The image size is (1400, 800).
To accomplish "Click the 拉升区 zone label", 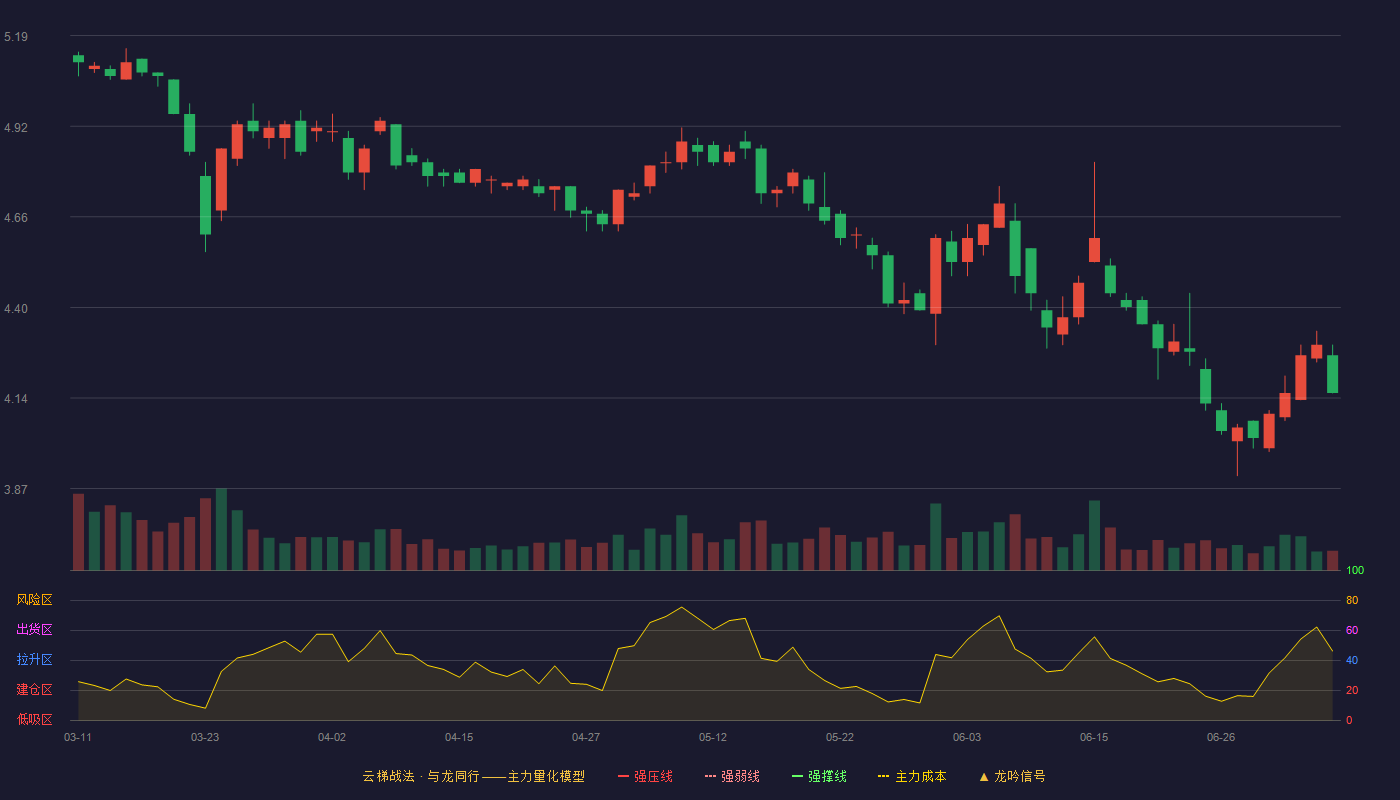I will point(34,660).
